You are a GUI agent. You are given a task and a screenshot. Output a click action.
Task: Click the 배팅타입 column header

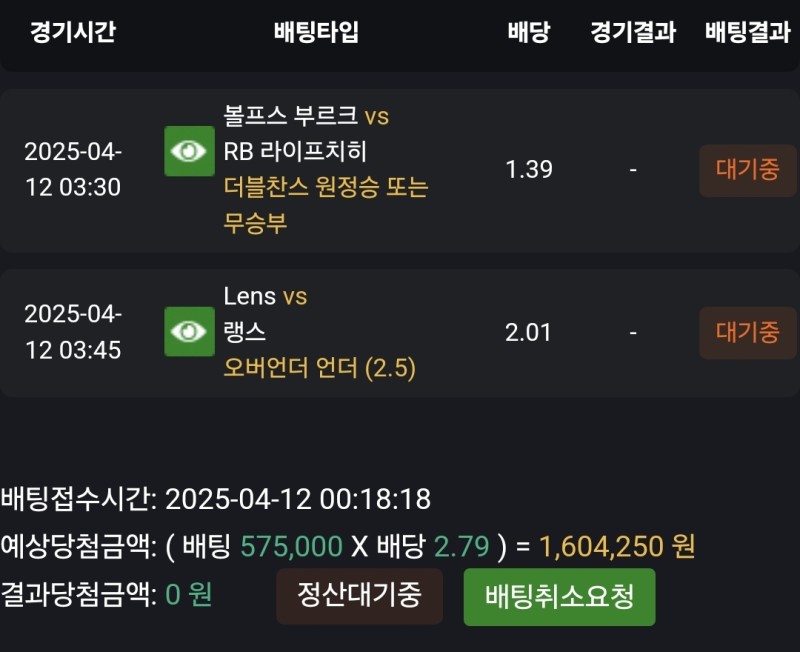pos(316,32)
